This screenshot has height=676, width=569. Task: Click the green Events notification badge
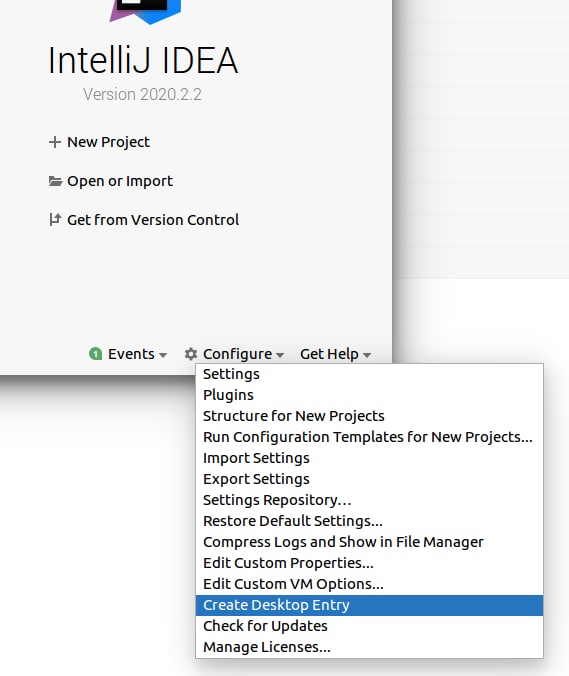pyautogui.click(x=95, y=354)
